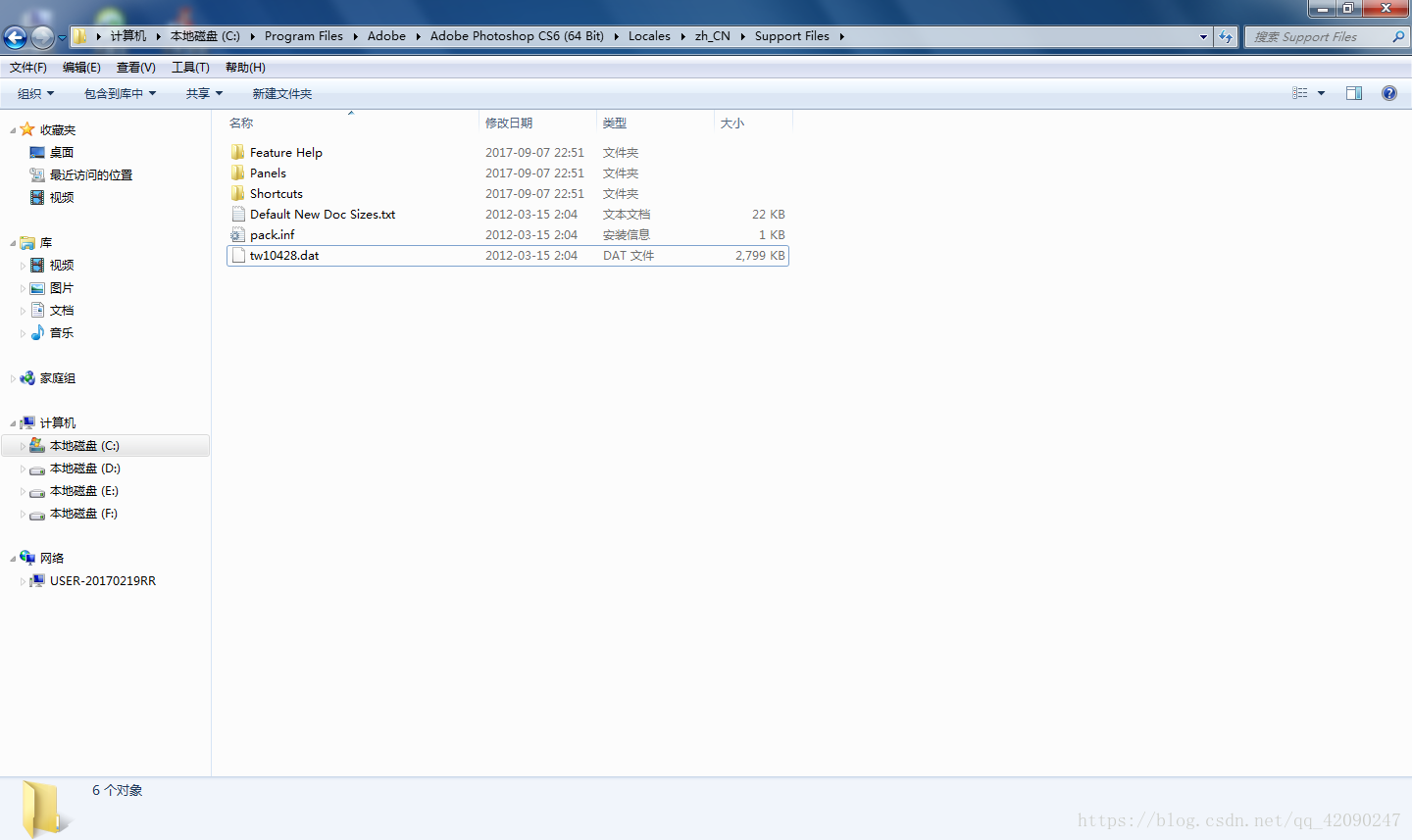Viewport: 1412px width, 840px height.
Task: Open the 包含到库中 dropdown
Action: coord(120,93)
